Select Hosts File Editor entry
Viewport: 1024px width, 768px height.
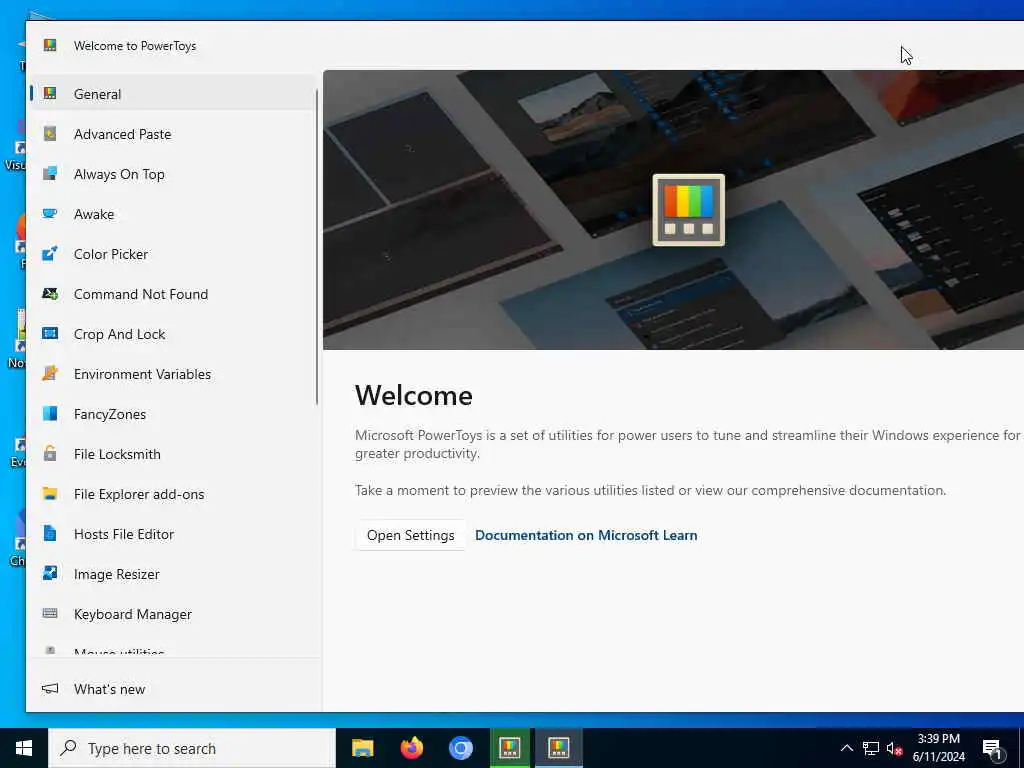coord(174,534)
